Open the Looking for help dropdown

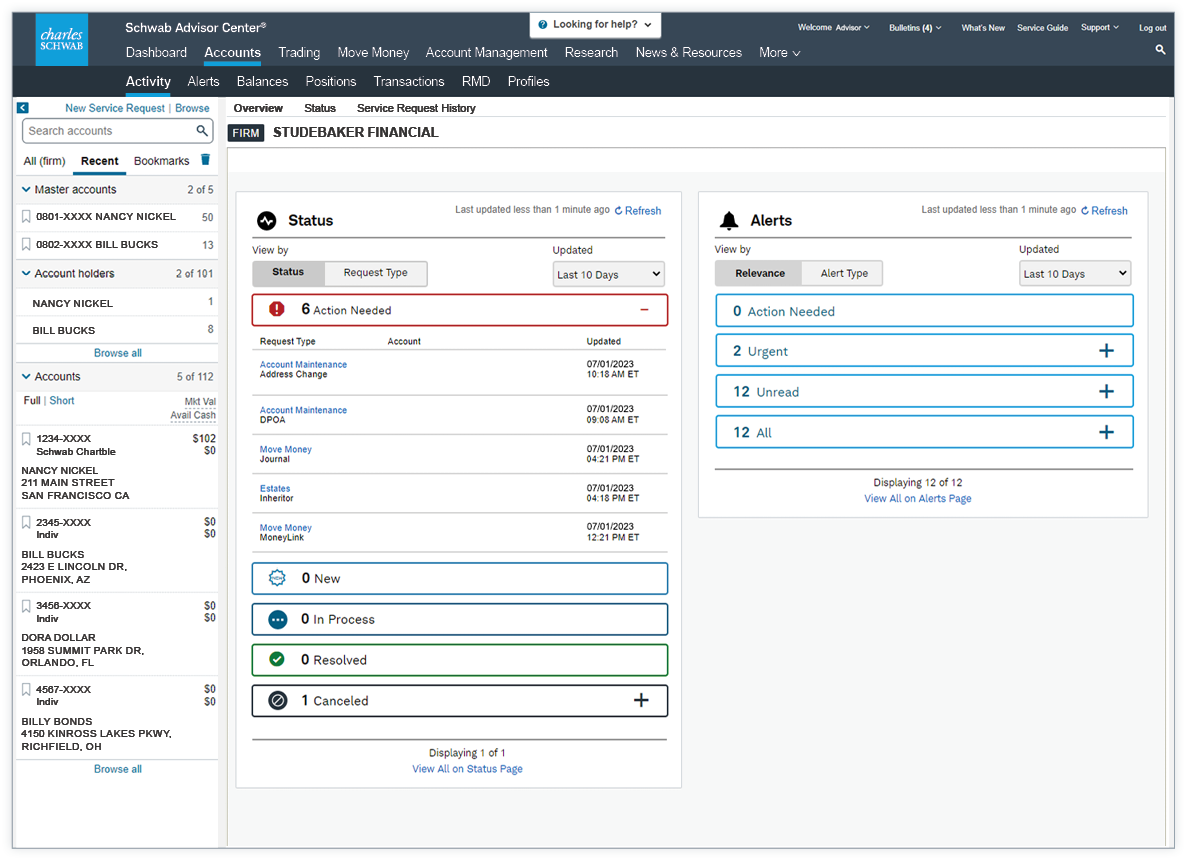coord(595,25)
